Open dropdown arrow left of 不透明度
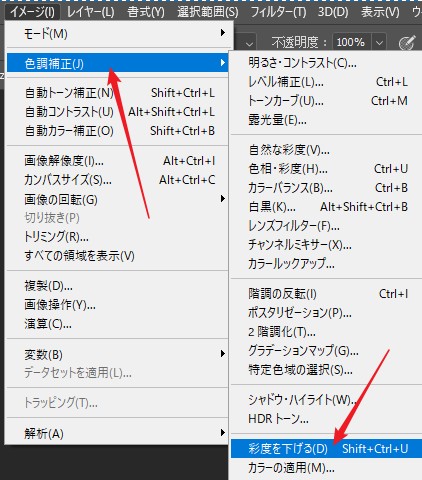 click(x=249, y=43)
